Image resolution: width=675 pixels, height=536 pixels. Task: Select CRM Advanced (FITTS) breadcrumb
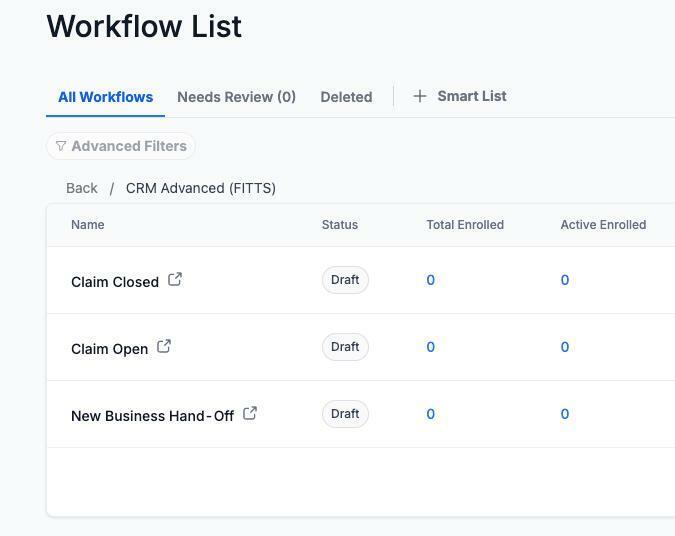(201, 188)
